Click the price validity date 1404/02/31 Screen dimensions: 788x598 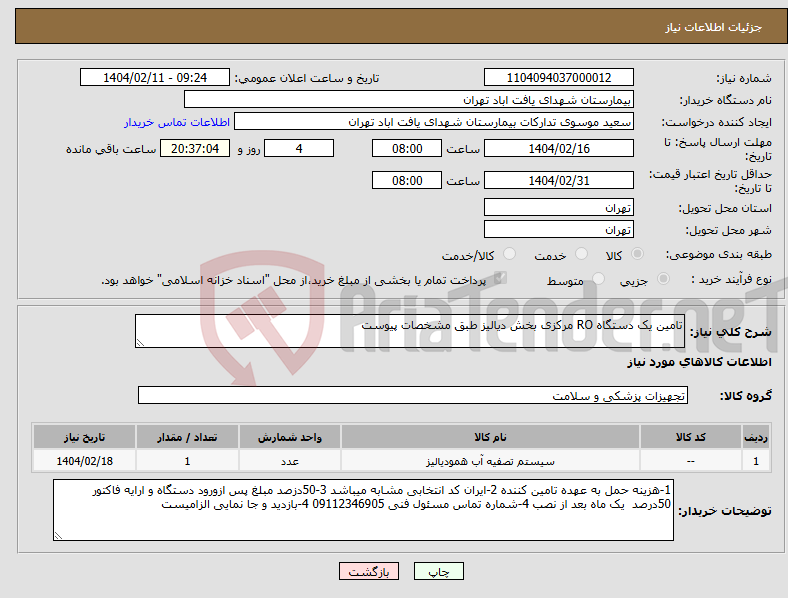click(x=559, y=180)
